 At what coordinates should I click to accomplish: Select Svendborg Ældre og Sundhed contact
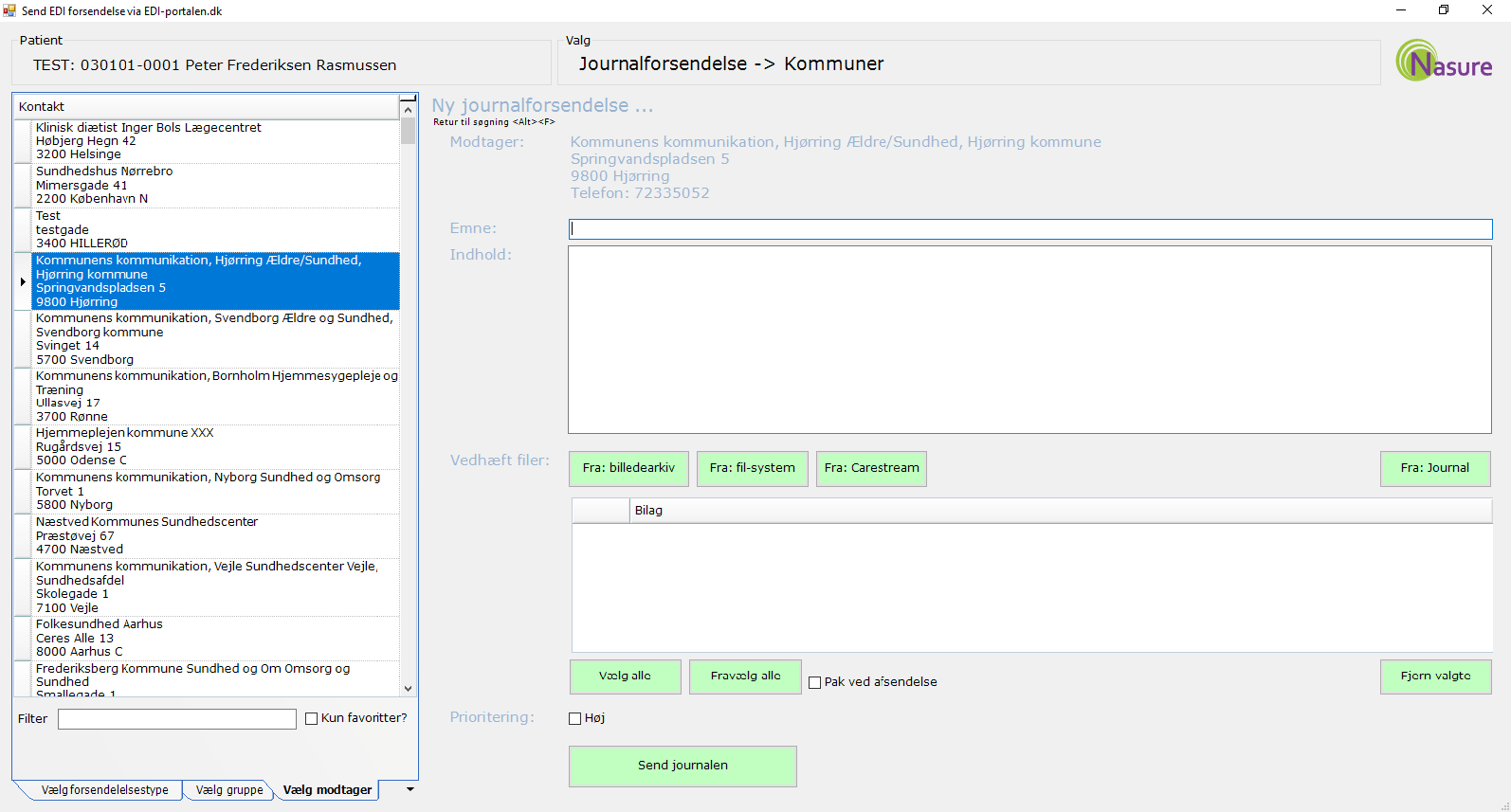click(216, 339)
